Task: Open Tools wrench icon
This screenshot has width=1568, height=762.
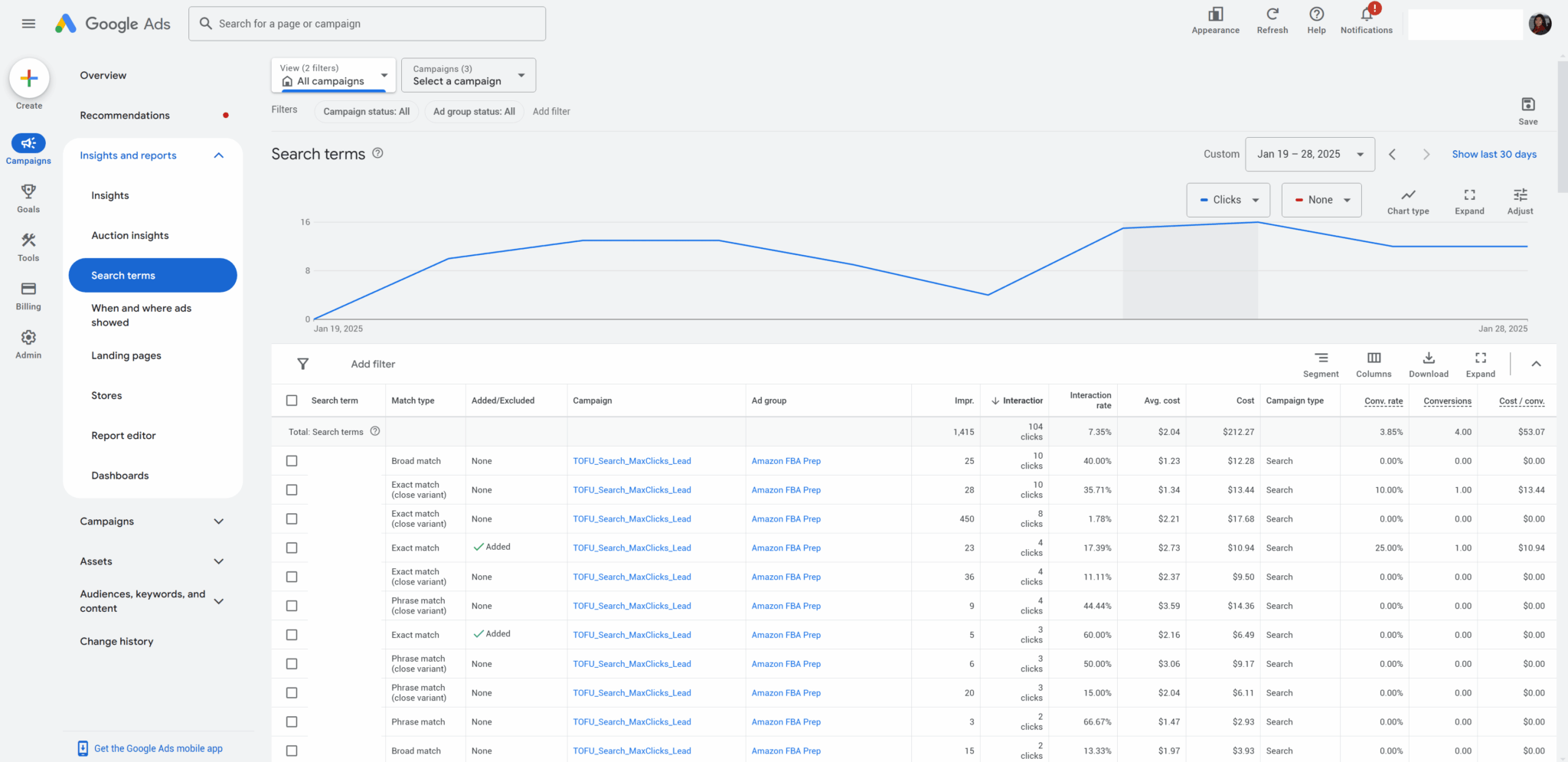Action: click(28, 240)
